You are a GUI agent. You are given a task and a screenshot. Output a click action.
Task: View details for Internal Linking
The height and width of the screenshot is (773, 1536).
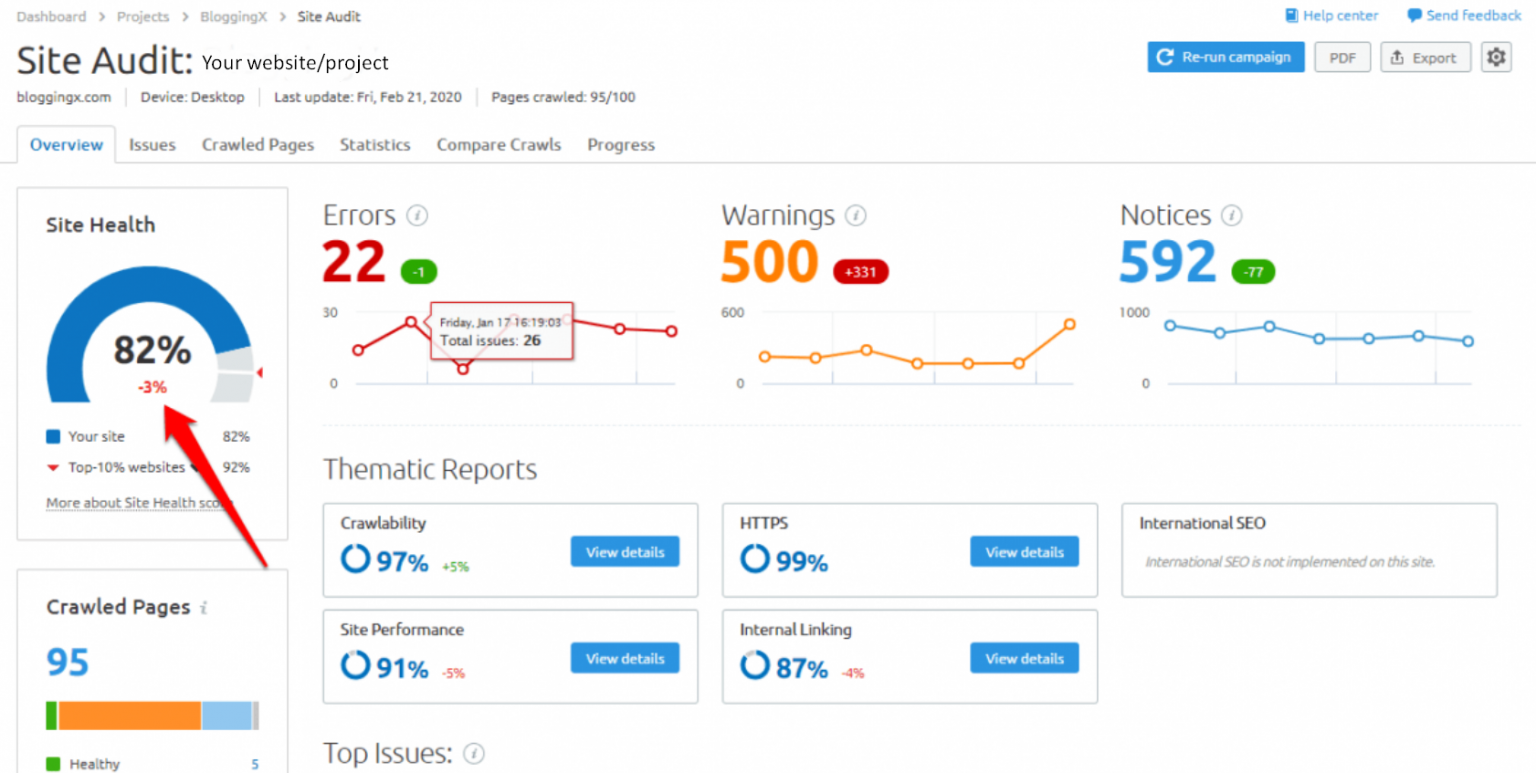click(1024, 658)
